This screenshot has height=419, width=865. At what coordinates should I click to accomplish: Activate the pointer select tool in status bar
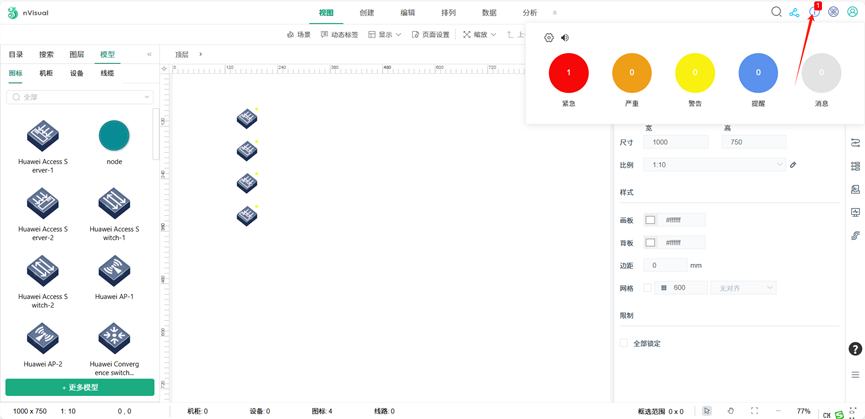[x=707, y=411]
